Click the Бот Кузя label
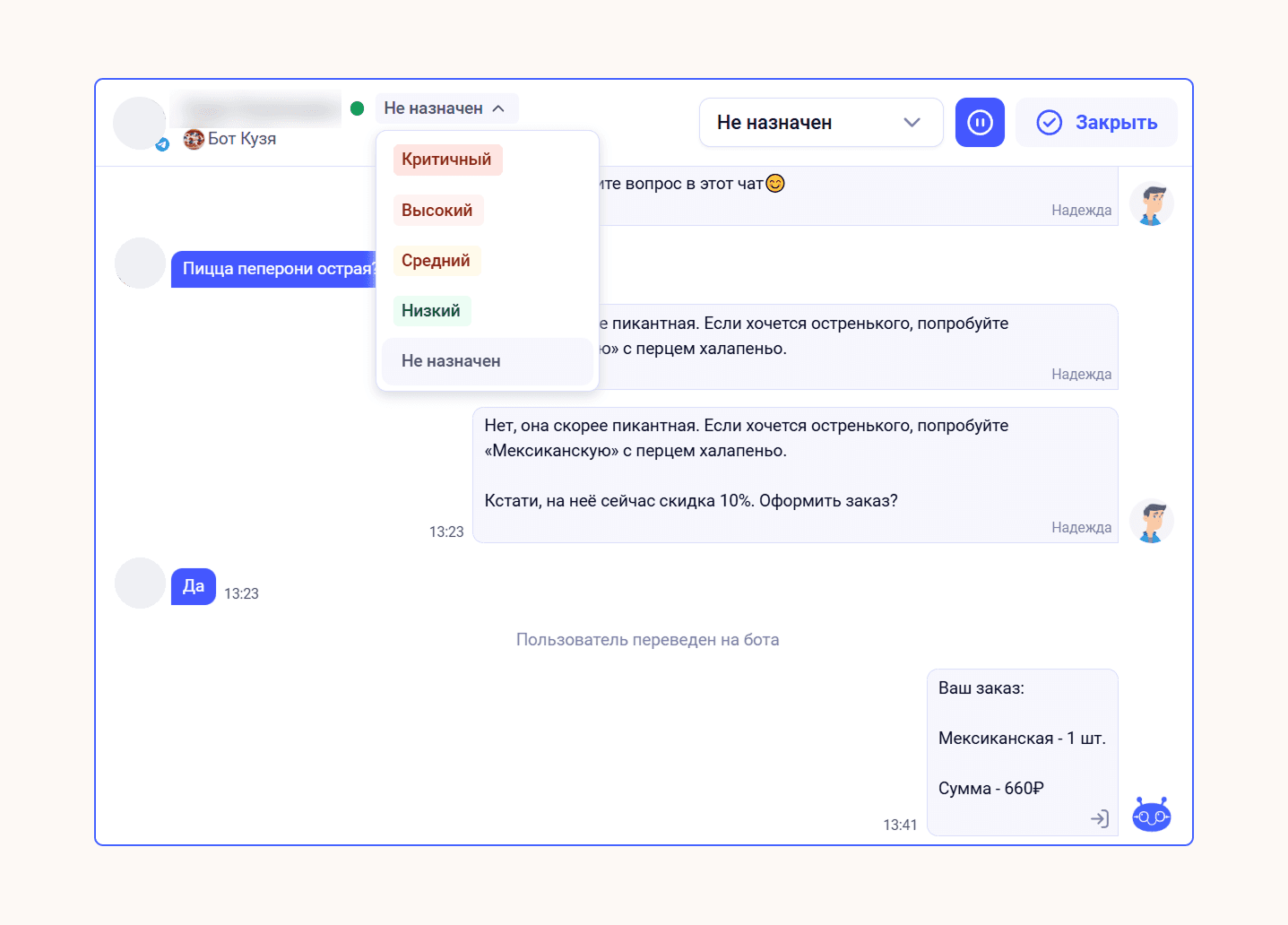The image size is (1288, 925). (x=242, y=139)
